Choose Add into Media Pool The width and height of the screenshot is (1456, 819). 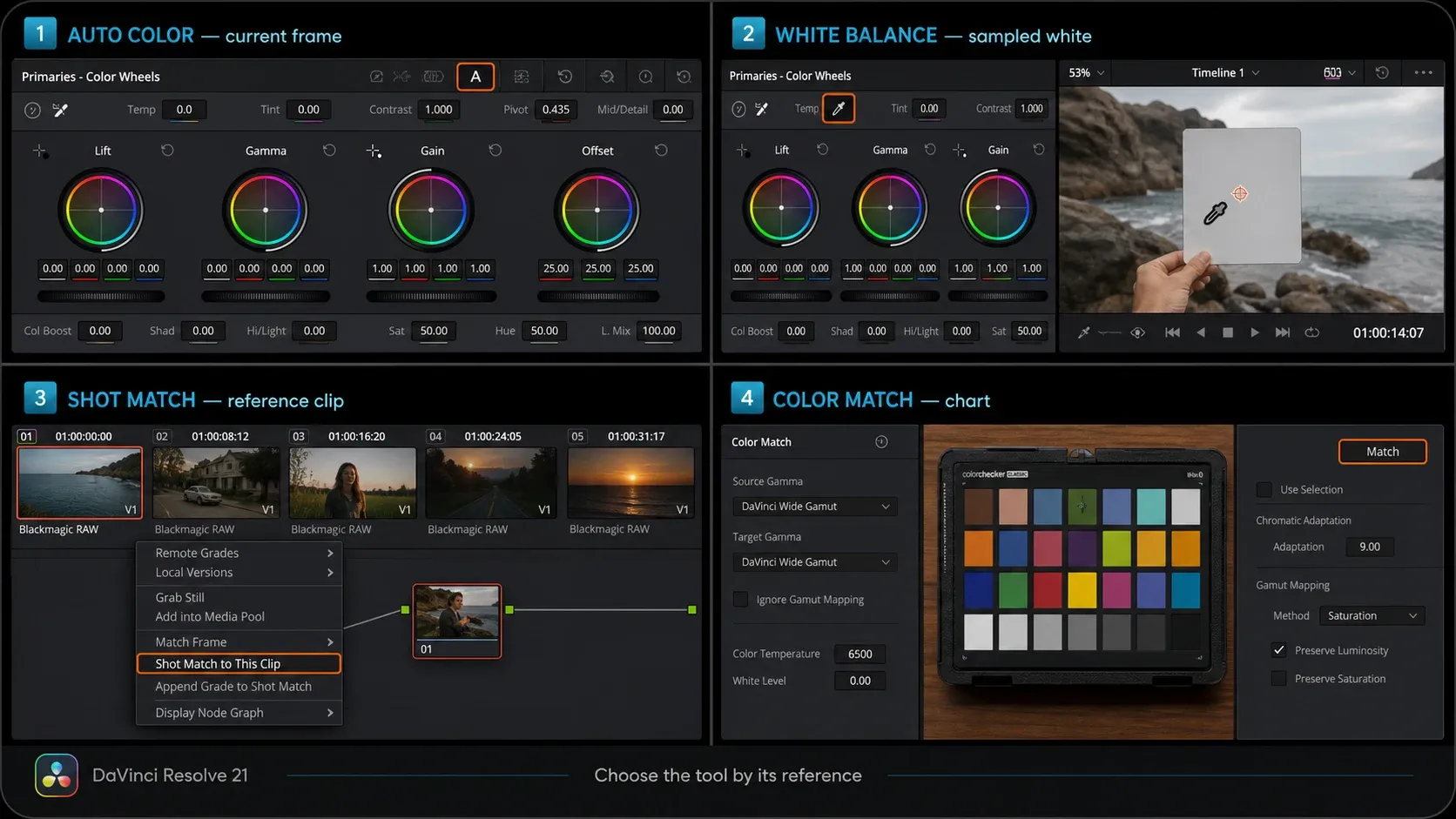tap(239, 617)
